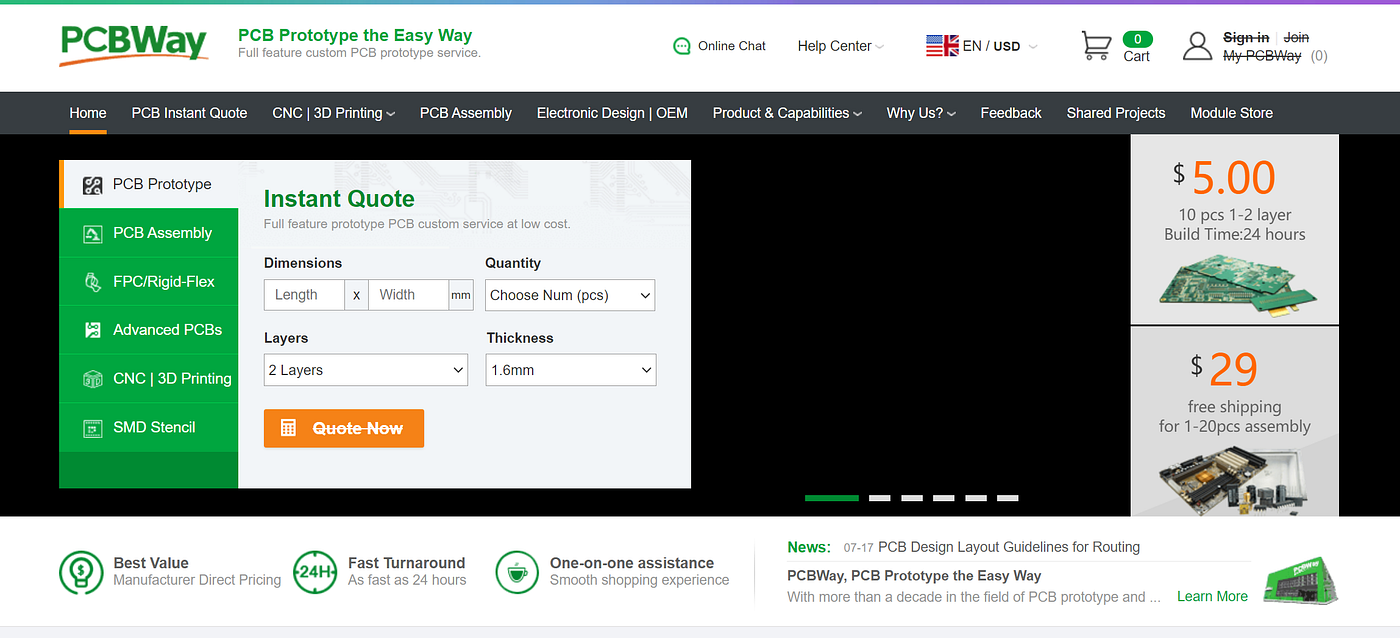Click the PCB Prototype sidebar icon
The height and width of the screenshot is (638, 1400).
coord(93,185)
